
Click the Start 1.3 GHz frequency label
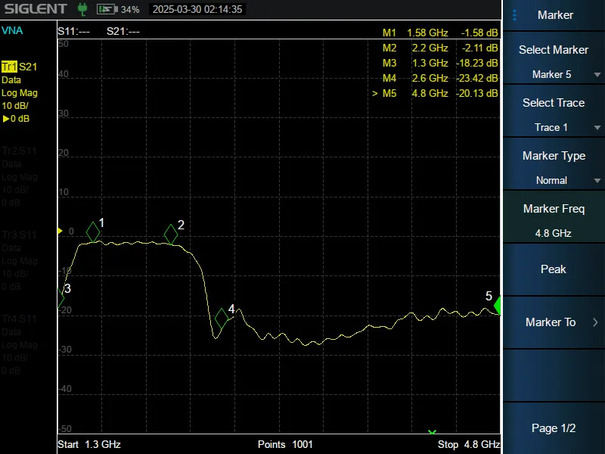pos(89,444)
